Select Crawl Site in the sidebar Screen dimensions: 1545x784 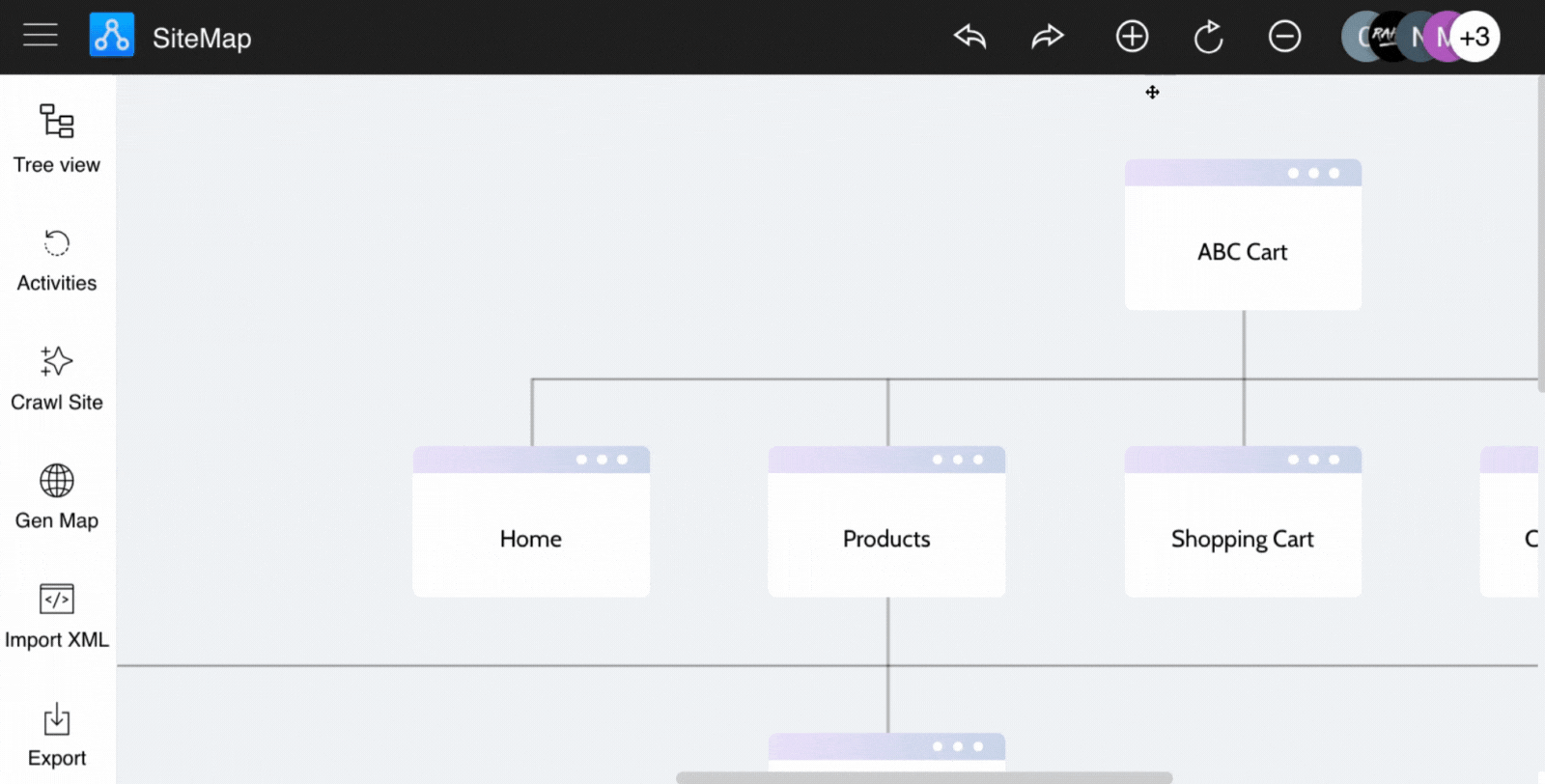tap(57, 378)
